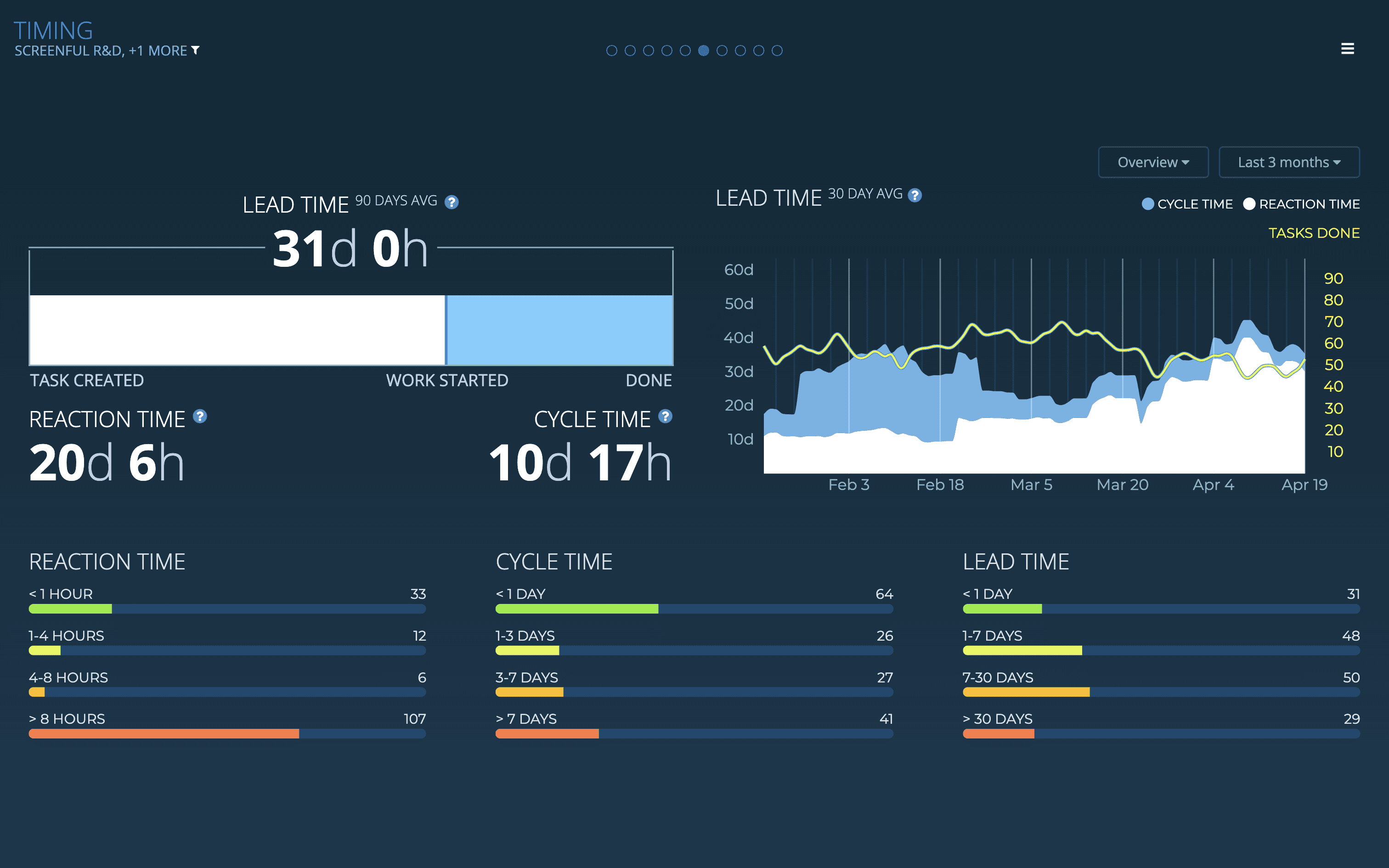Click the TASK CREATED label

point(87,380)
